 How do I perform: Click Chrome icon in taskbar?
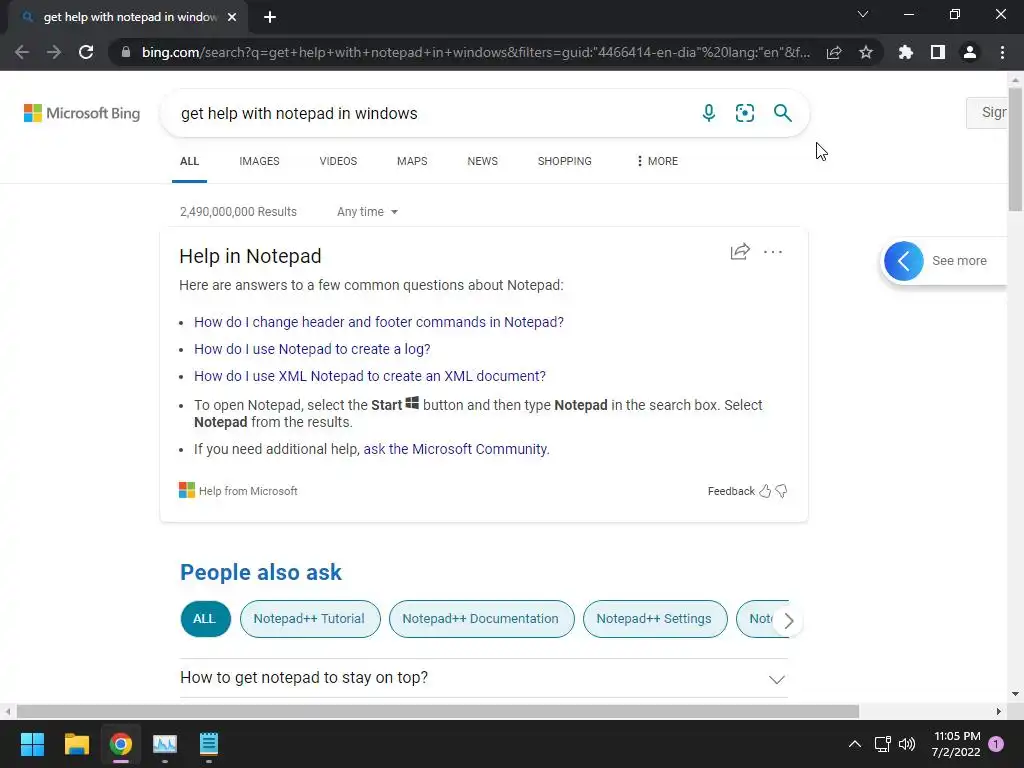point(121,744)
